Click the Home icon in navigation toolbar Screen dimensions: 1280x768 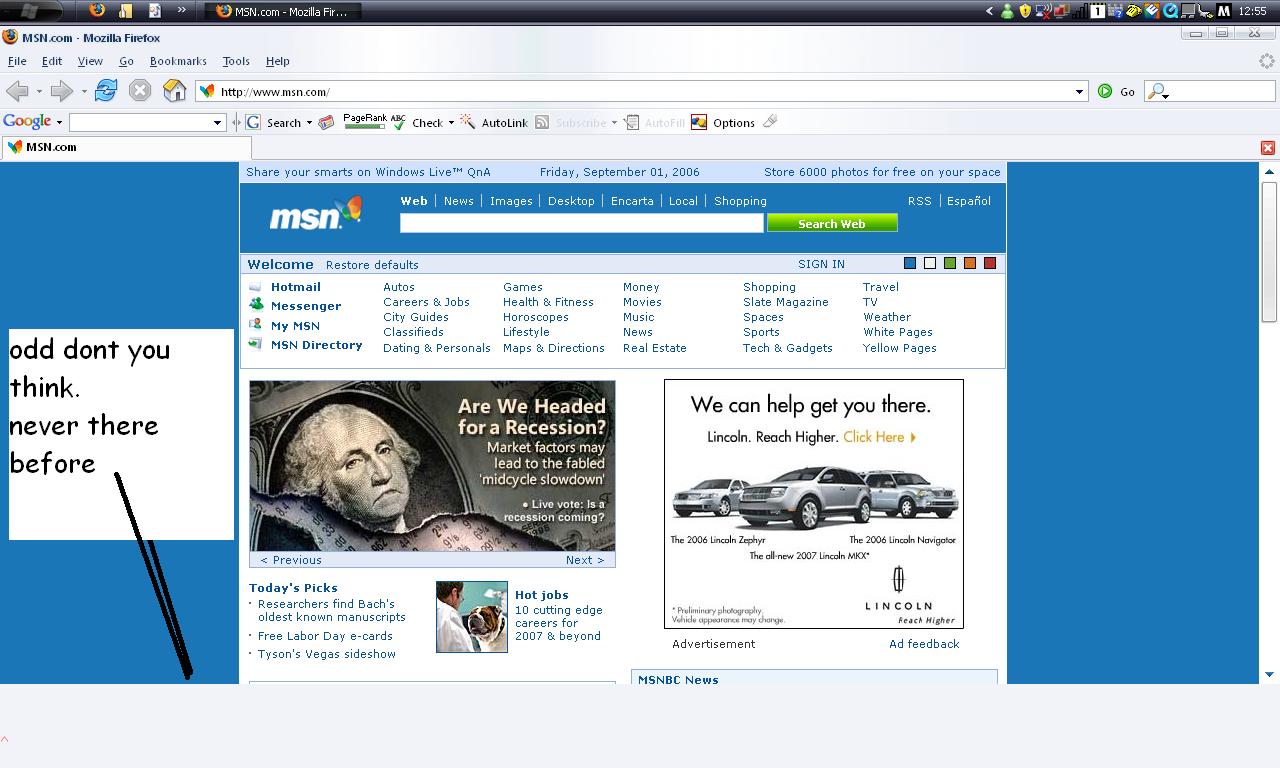(x=175, y=91)
